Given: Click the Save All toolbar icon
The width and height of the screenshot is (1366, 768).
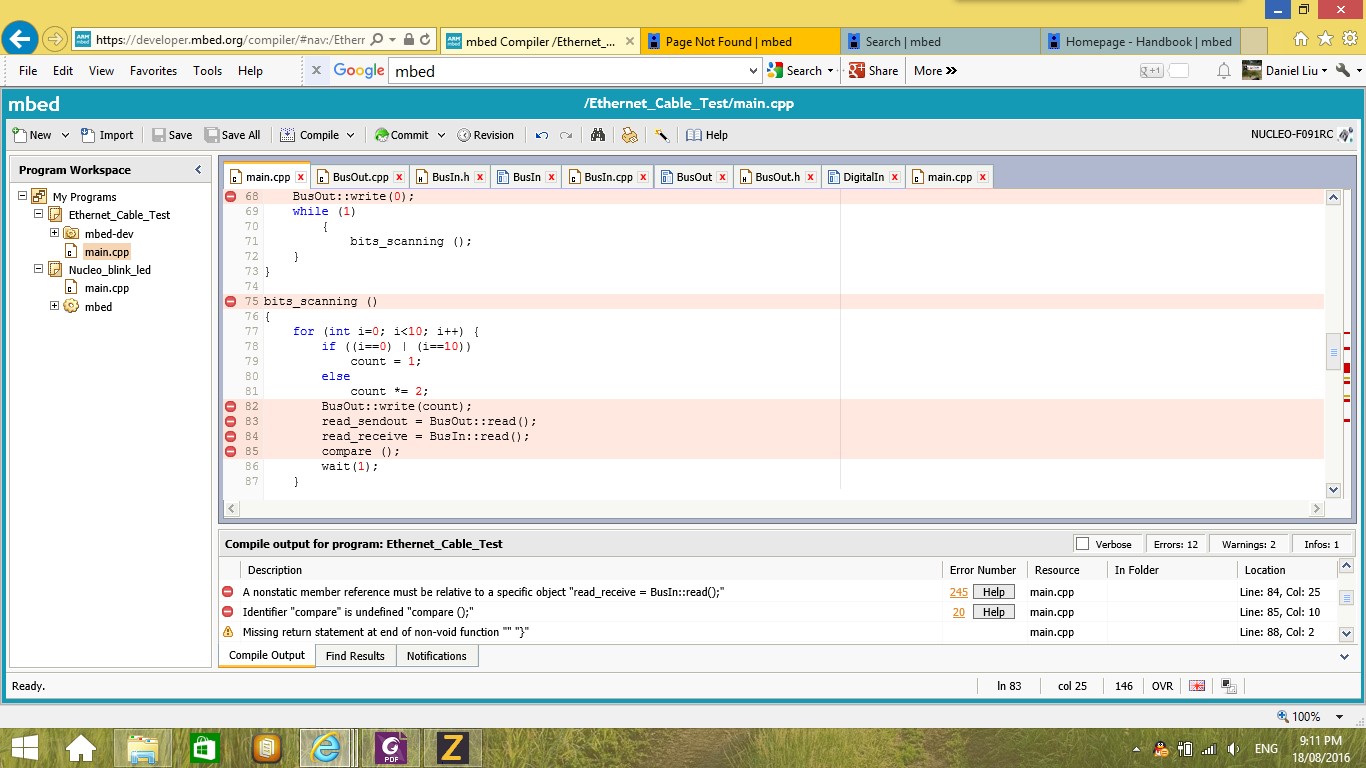Looking at the screenshot, I should 232,135.
